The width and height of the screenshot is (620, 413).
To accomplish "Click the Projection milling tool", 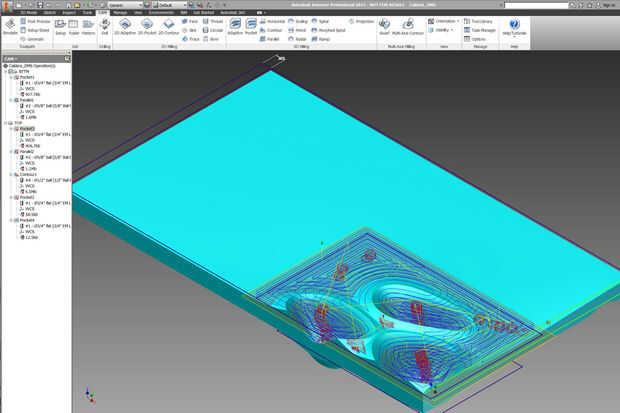I will pos(361,21).
